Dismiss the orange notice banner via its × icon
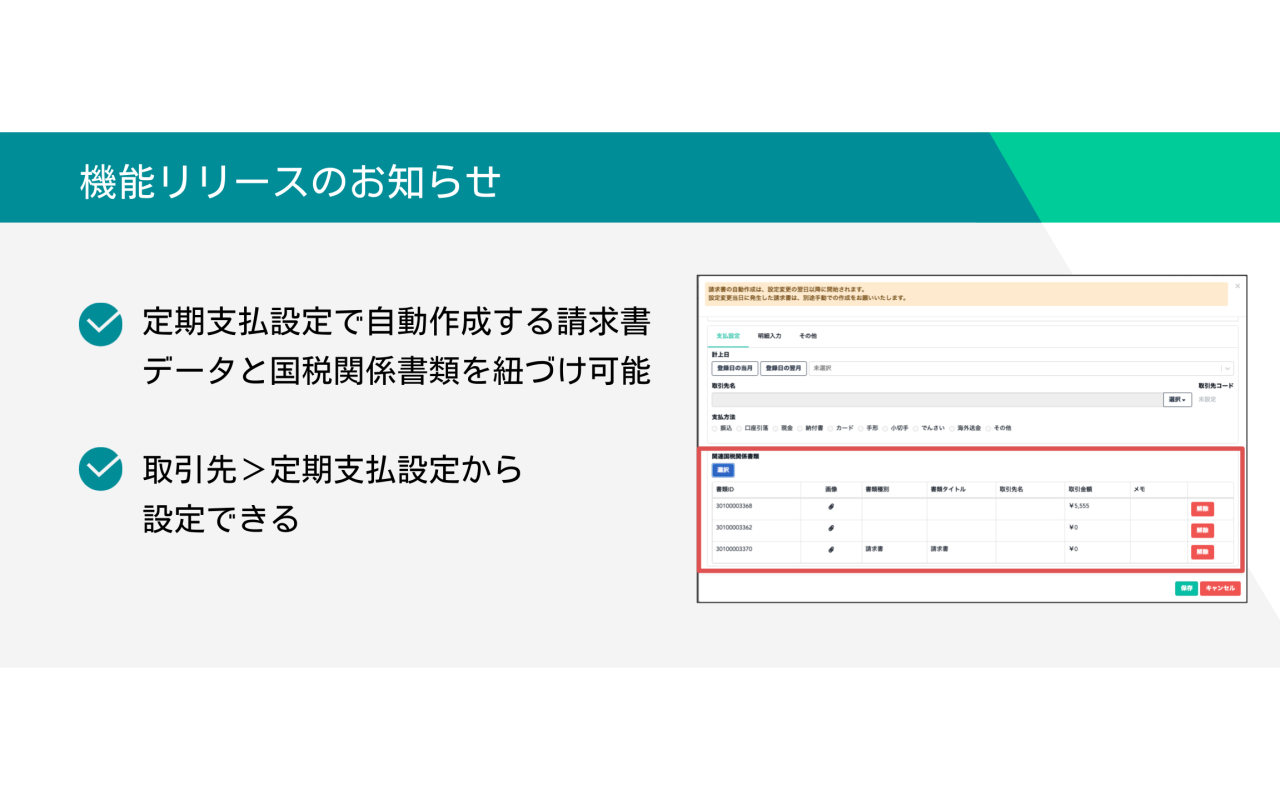 [x=1236, y=286]
